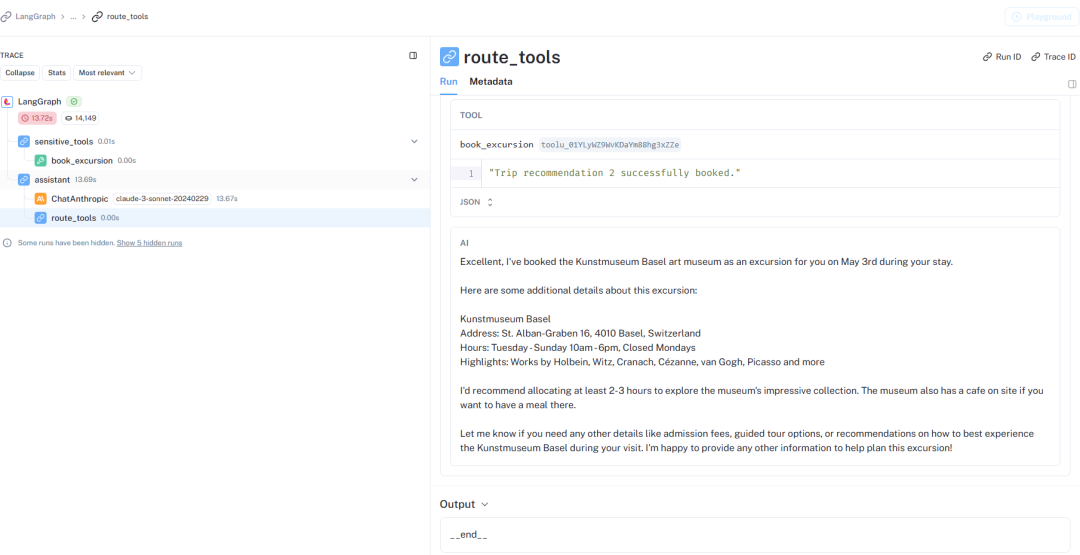The height and width of the screenshot is (555, 1080).
Task: Click the book_excursion tool wrench icon
Action: 40,160
